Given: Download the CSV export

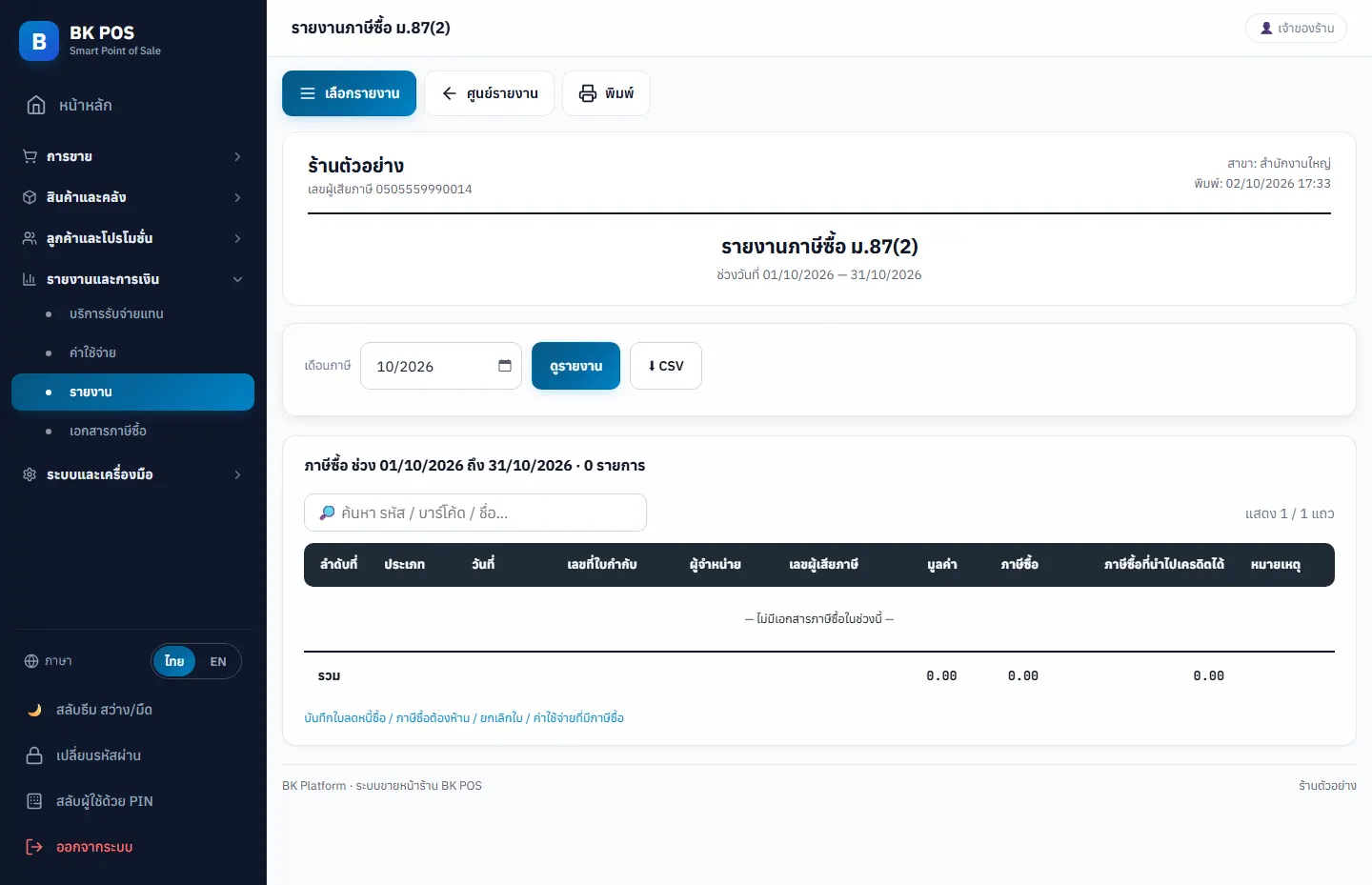Looking at the screenshot, I should point(666,366).
